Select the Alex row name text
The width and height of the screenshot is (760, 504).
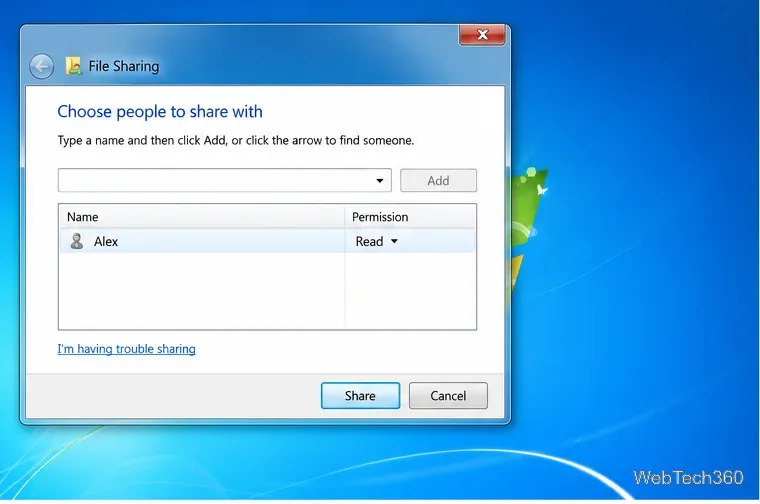[x=106, y=241]
